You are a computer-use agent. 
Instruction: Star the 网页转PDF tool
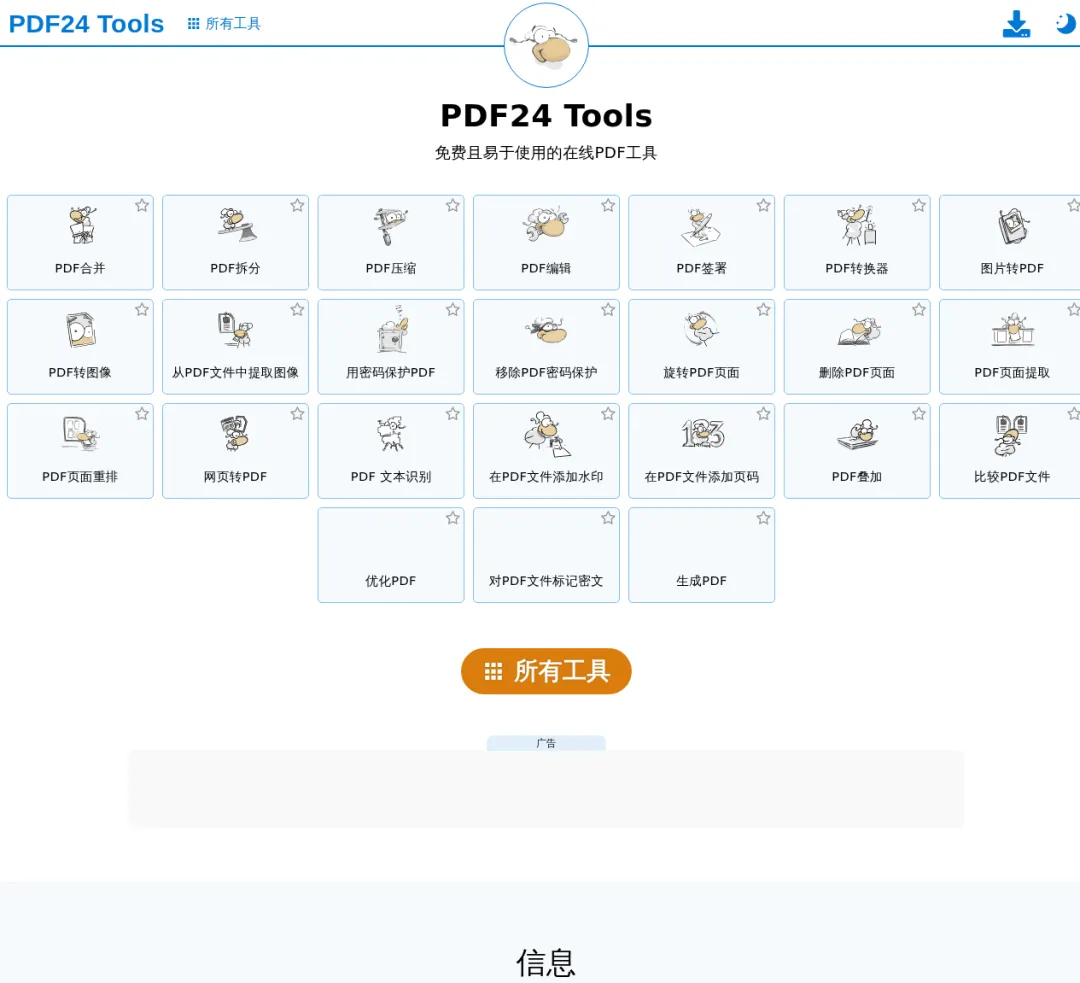tap(298, 414)
